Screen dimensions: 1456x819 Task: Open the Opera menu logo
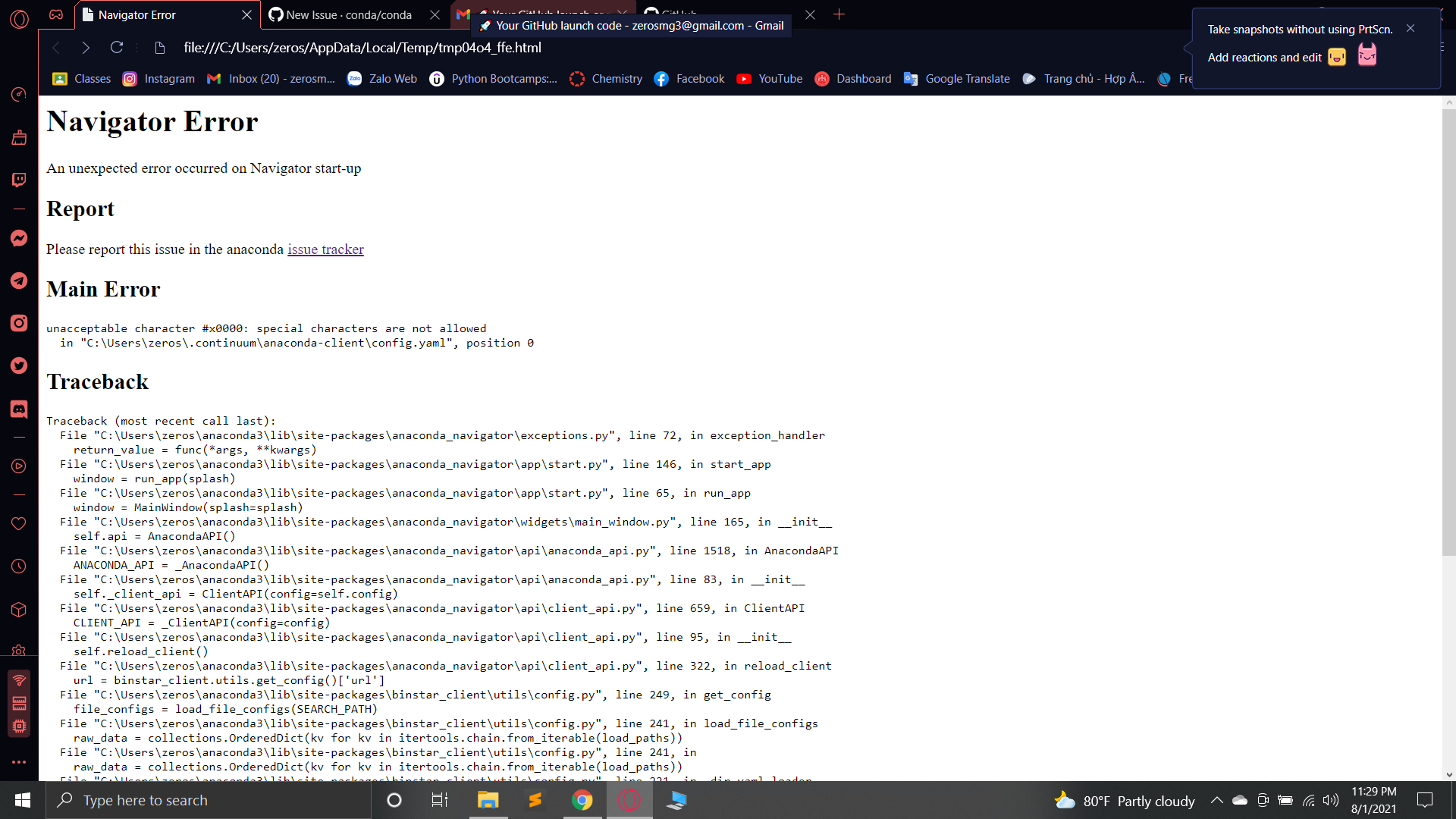click(19, 20)
